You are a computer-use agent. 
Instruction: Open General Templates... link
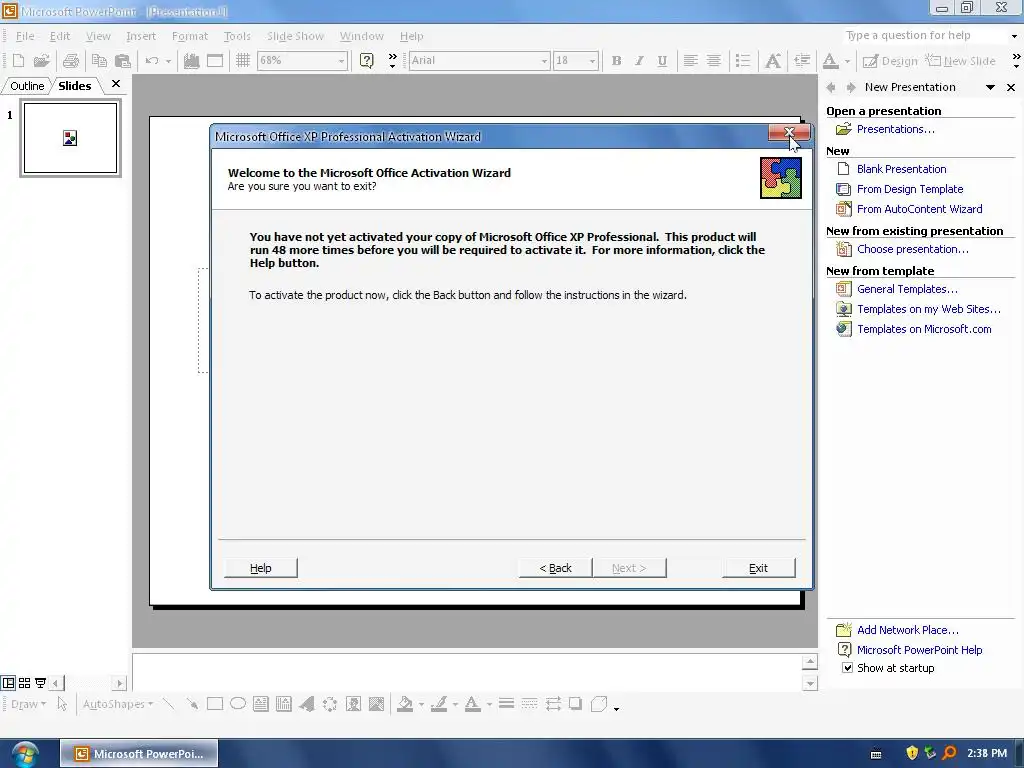tap(907, 289)
